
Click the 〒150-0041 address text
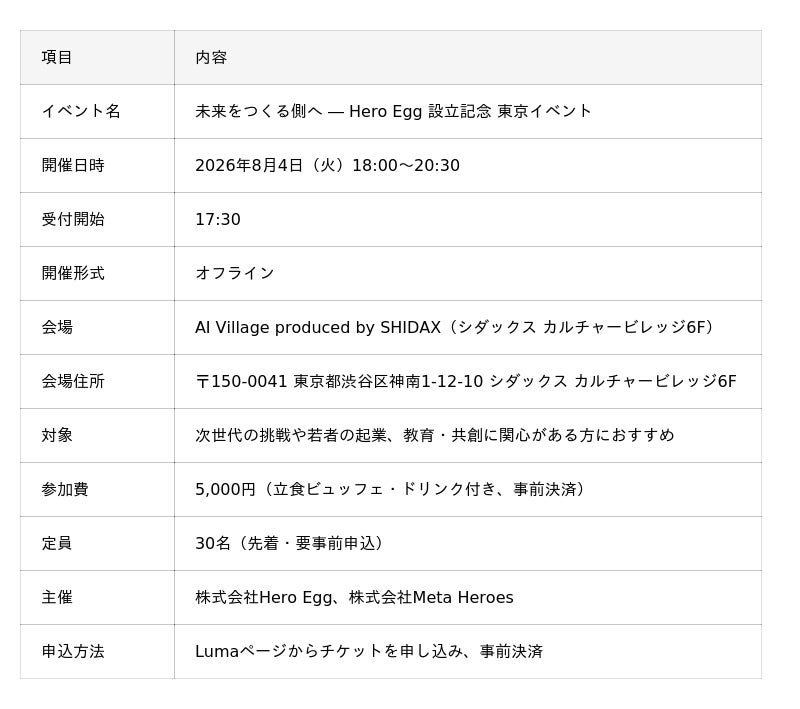pos(466,382)
